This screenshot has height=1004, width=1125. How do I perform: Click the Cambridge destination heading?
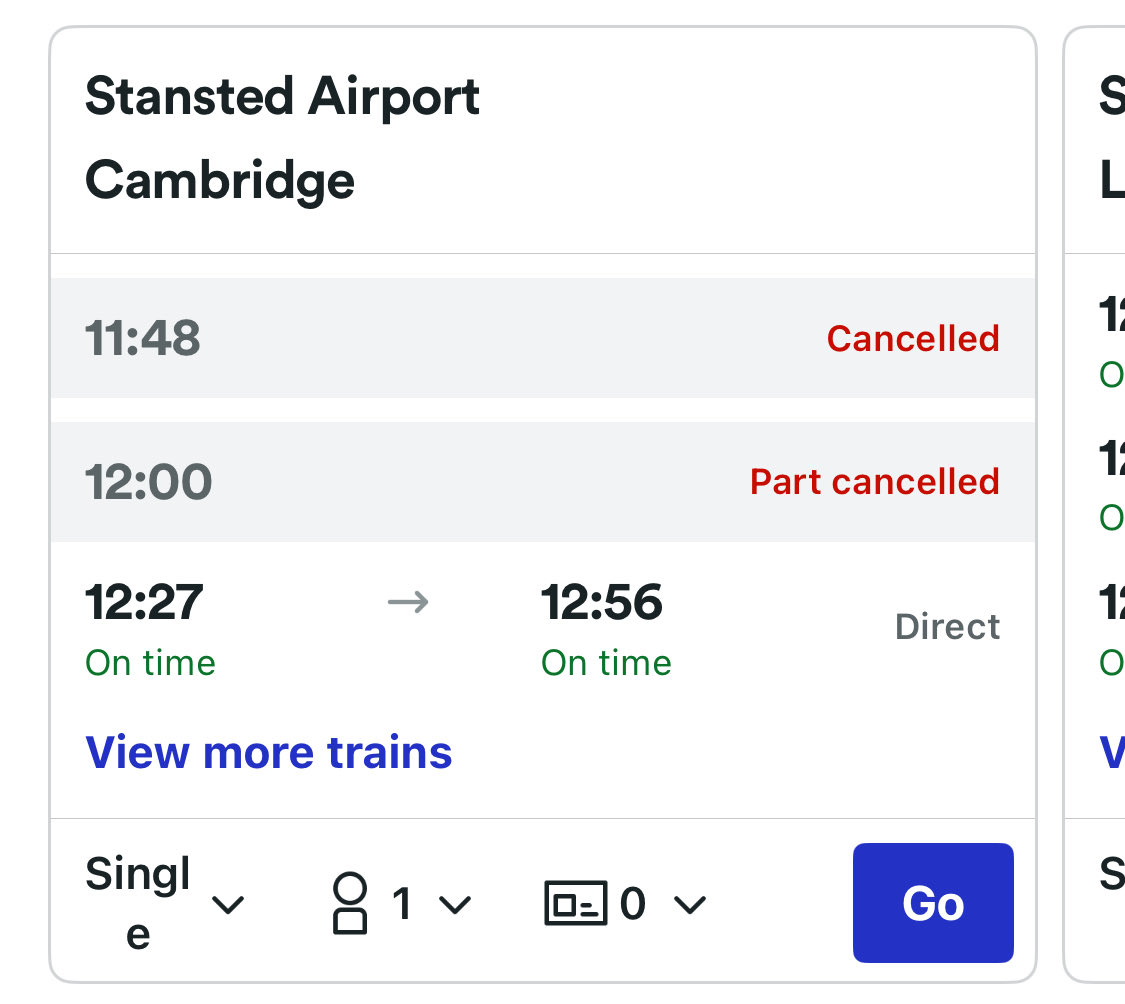(x=220, y=181)
